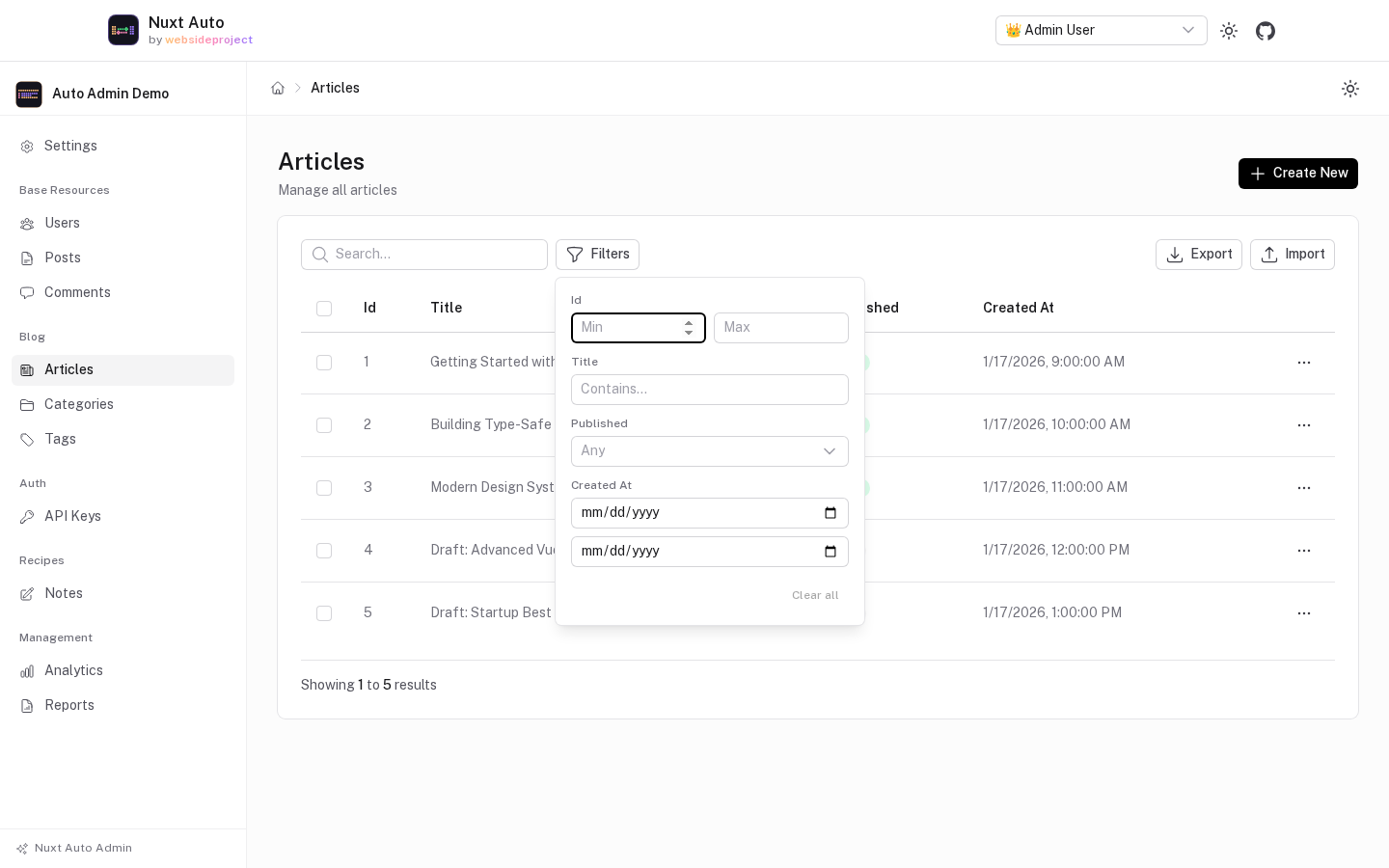Viewport: 1389px width, 868px height.
Task: Toggle color mode sun icon beside user selector
Action: [x=1229, y=31]
